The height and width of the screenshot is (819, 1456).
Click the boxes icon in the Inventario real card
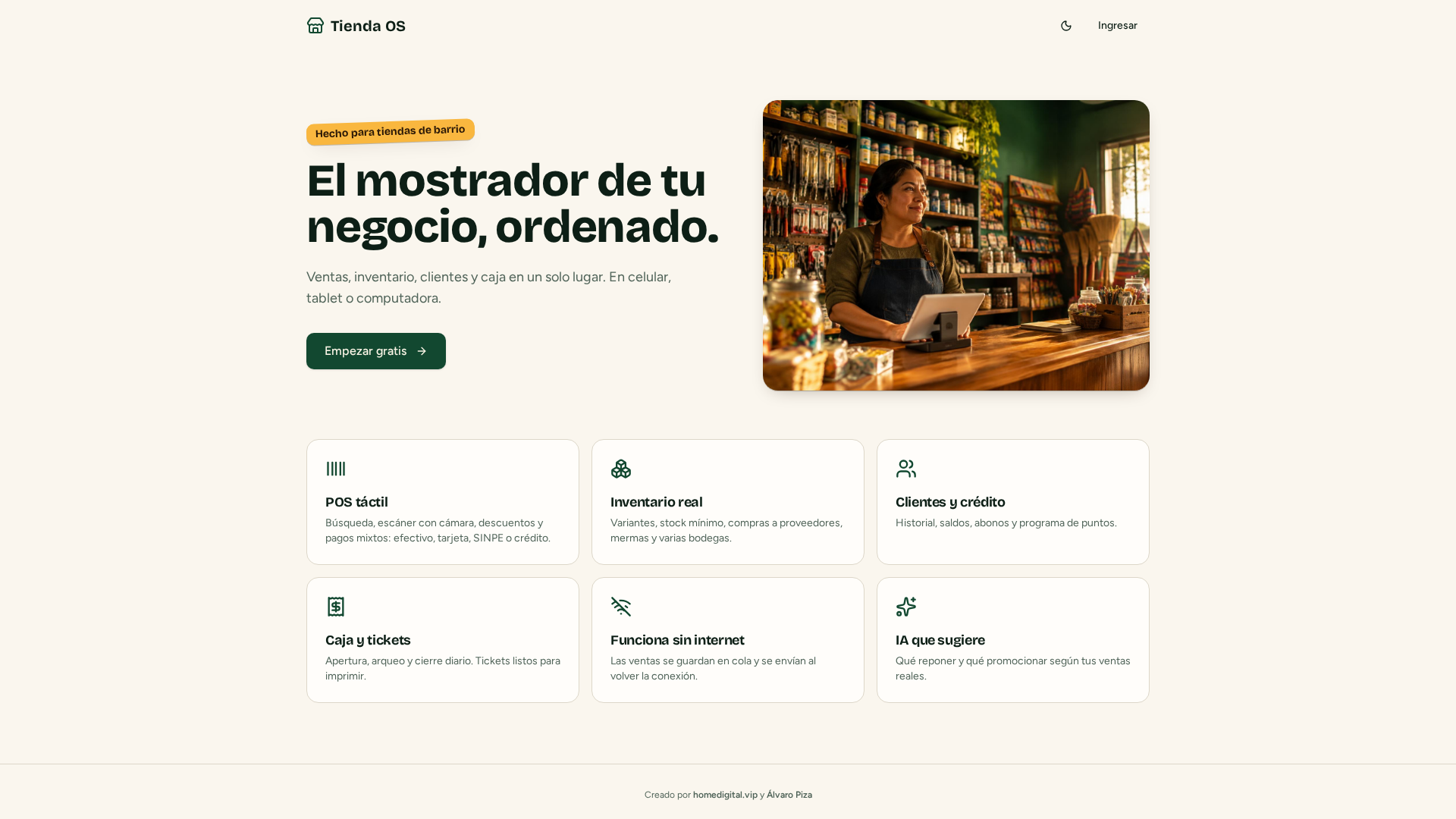(x=621, y=469)
